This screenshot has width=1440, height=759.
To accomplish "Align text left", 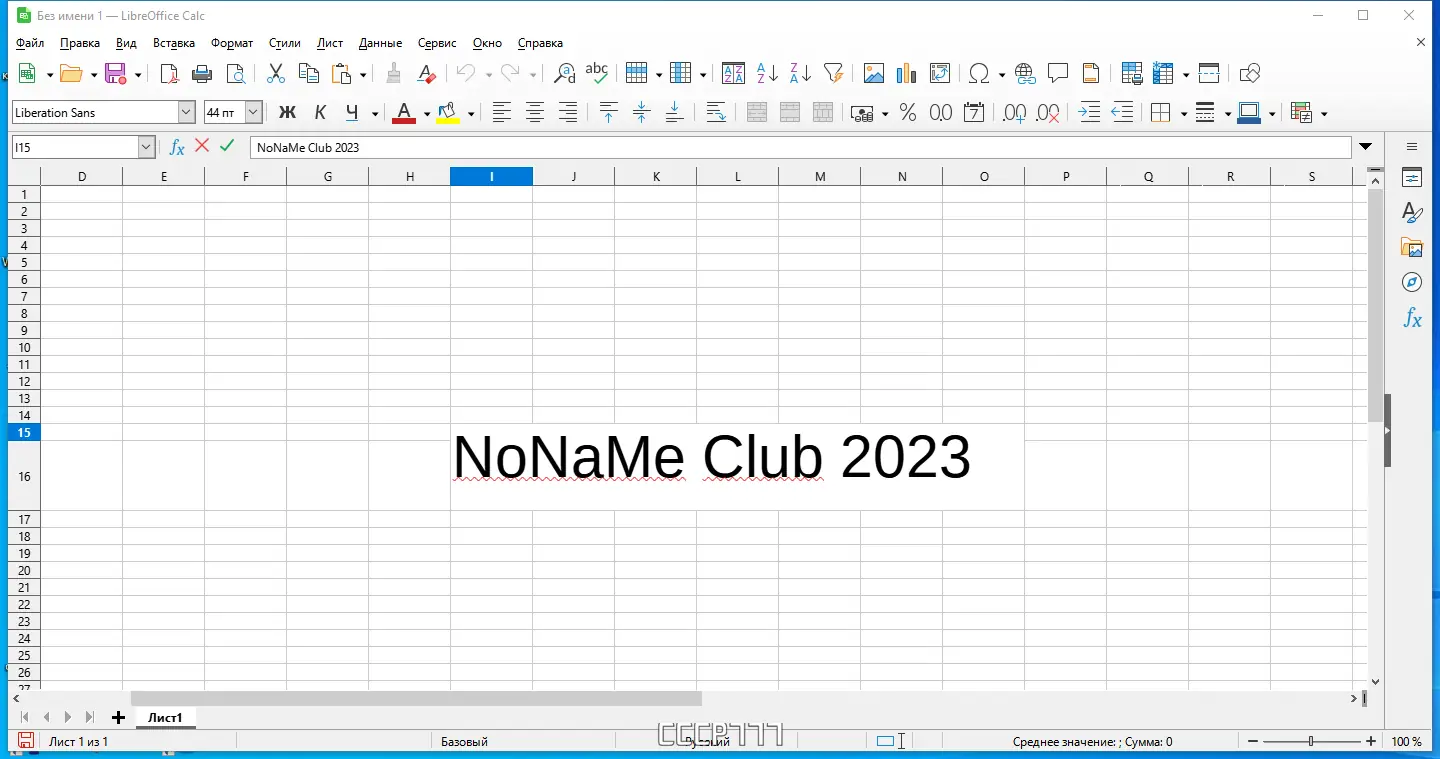I will tap(502, 113).
